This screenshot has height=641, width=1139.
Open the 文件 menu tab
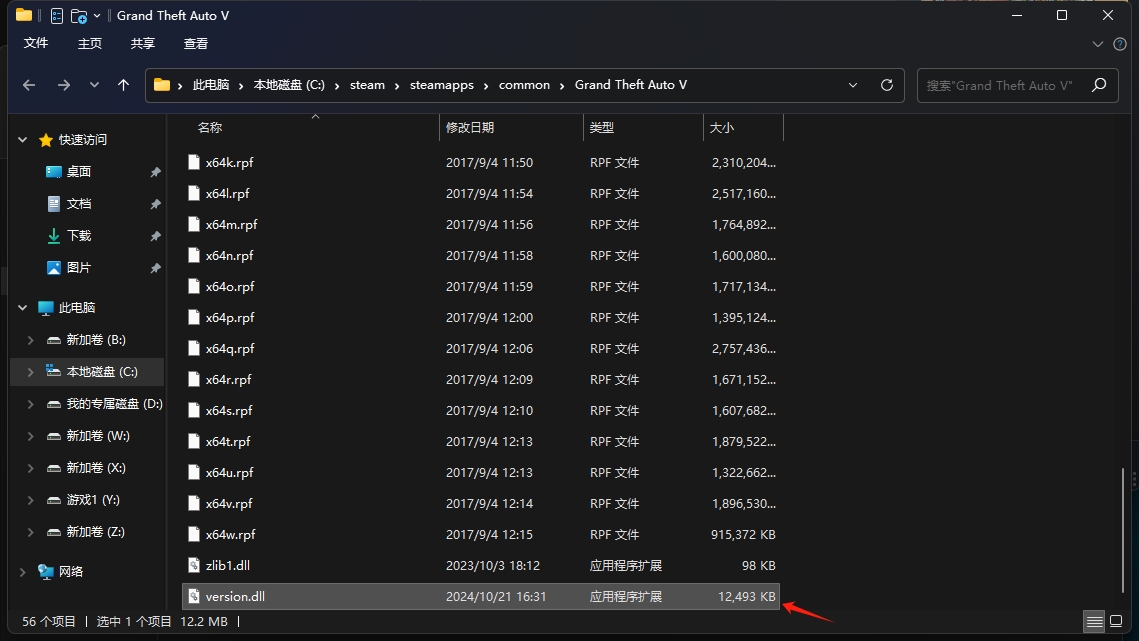pyautogui.click(x=36, y=44)
